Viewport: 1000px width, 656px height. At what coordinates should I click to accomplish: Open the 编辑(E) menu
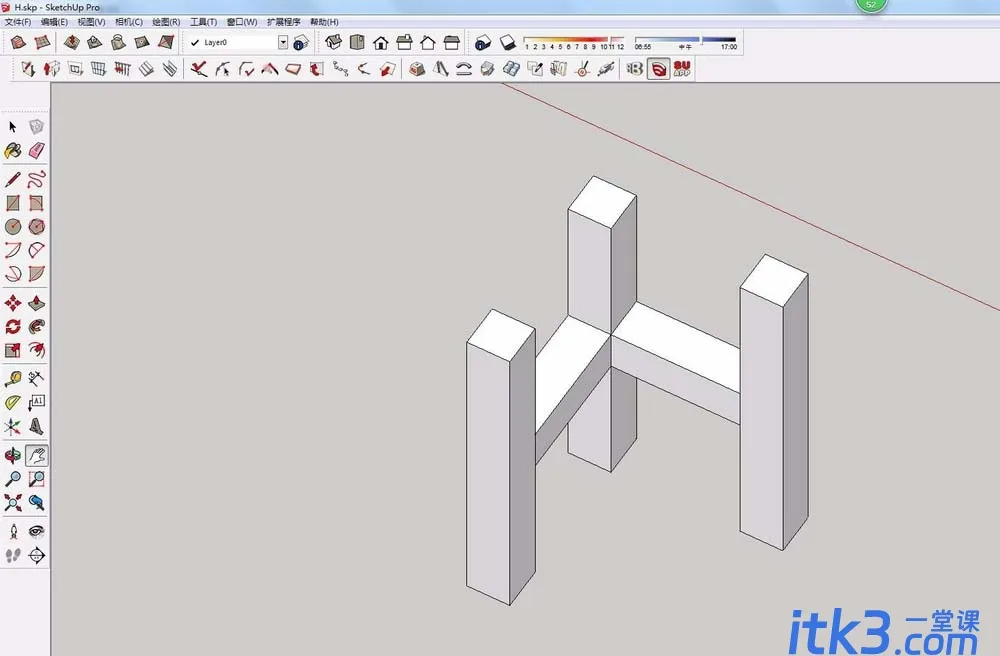point(54,22)
